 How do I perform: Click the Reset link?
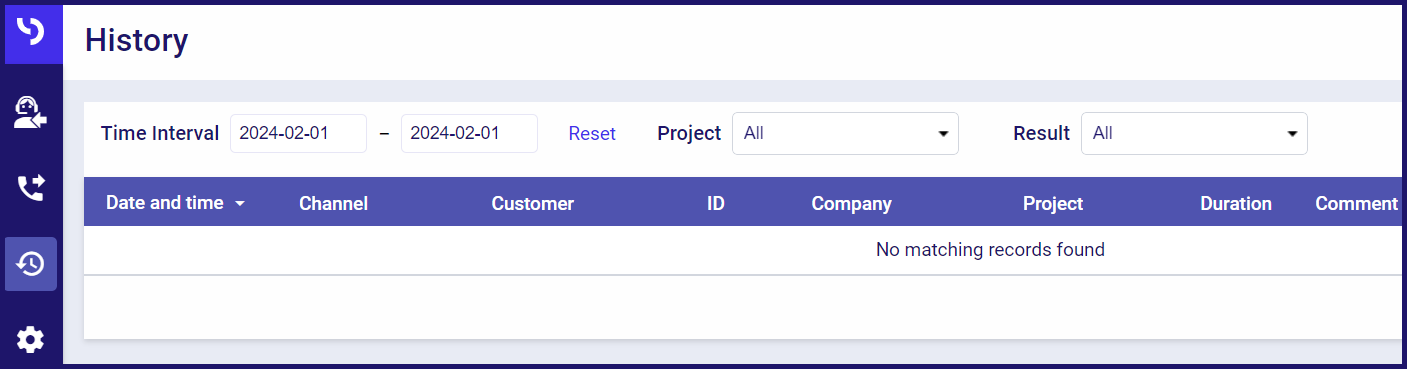[592, 133]
